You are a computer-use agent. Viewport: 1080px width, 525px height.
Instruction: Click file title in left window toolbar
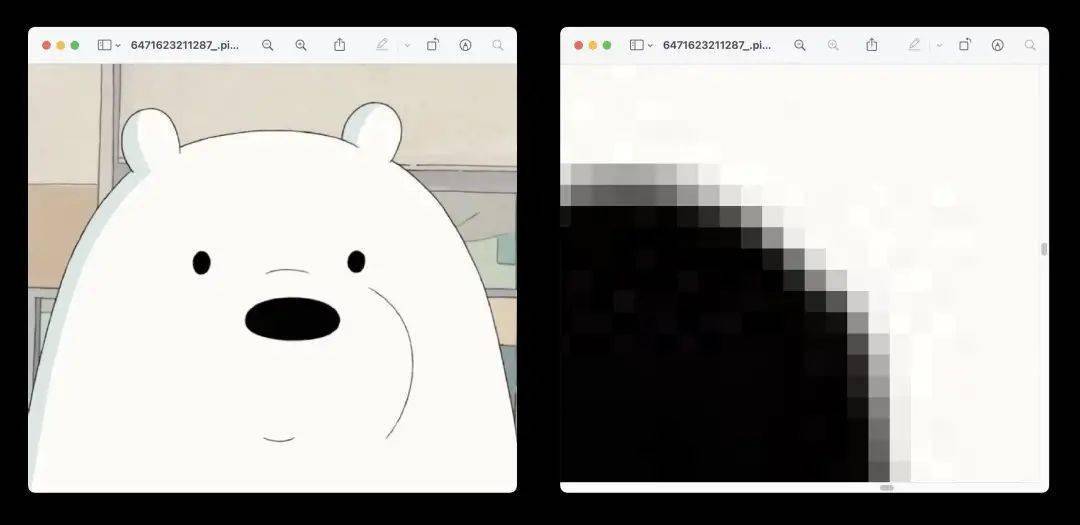point(185,45)
